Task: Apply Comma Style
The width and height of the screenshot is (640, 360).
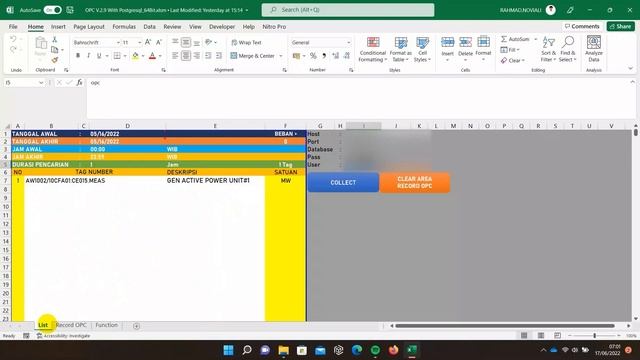Action: (x=324, y=56)
